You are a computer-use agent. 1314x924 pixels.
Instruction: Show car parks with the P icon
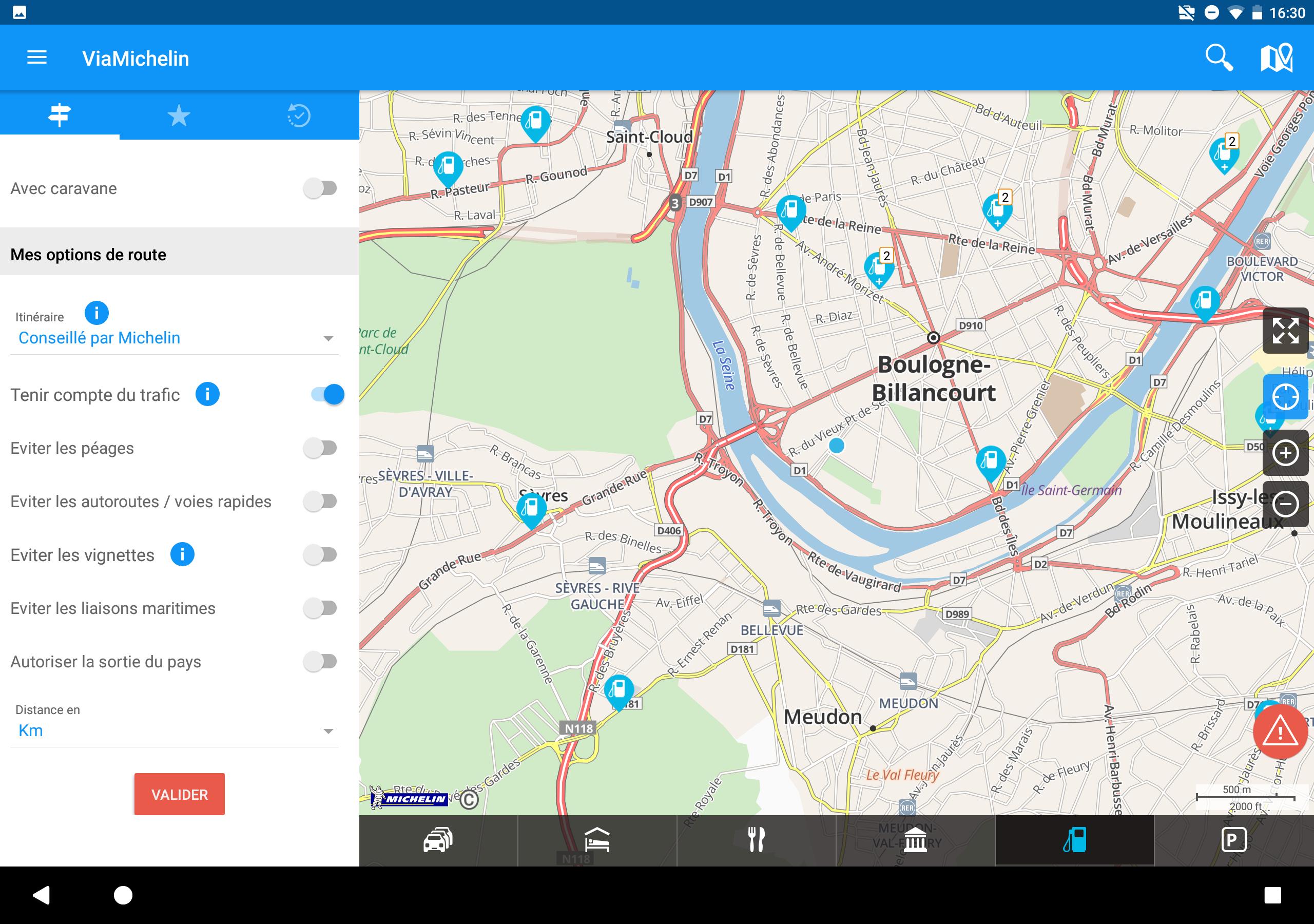pyautogui.click(x=1233, y=840)
